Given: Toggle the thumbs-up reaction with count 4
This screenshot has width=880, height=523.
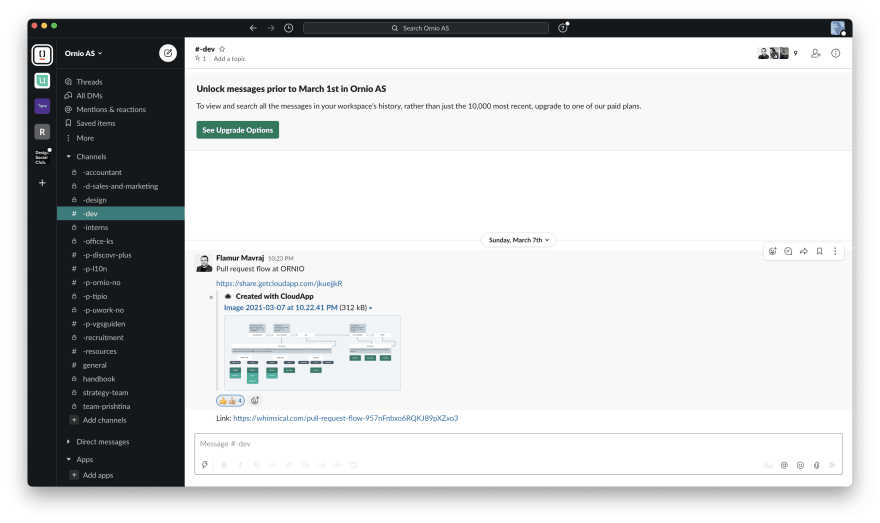Looking at the screenshot, I should pyautogui.click(x=231, y=401).
